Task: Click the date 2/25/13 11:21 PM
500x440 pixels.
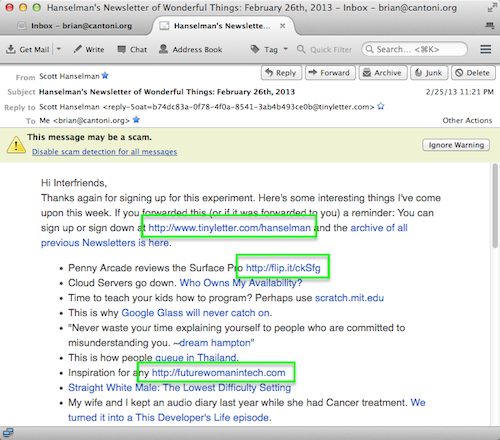Action: click(x=460, y=92)
